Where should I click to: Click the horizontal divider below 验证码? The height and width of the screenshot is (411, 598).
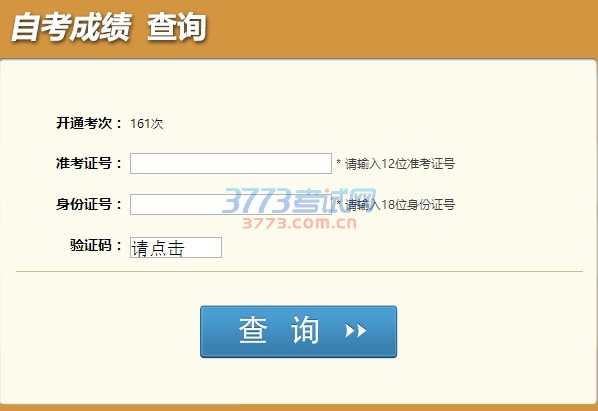pyautogui.click(x=299, y=272)
